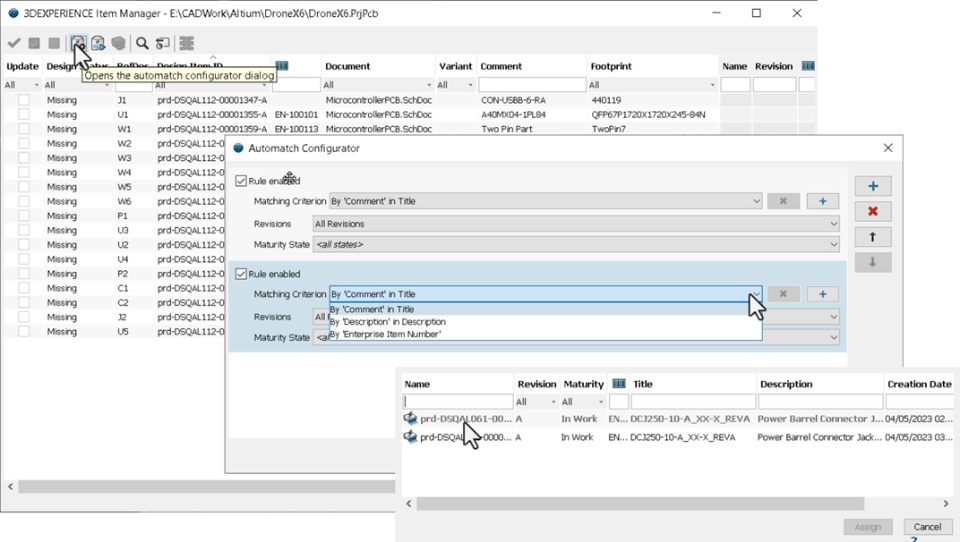The image size is (960, 542).
Task: Click the 3DEXPERIENCE app icon in title bar
Action: 13,13
